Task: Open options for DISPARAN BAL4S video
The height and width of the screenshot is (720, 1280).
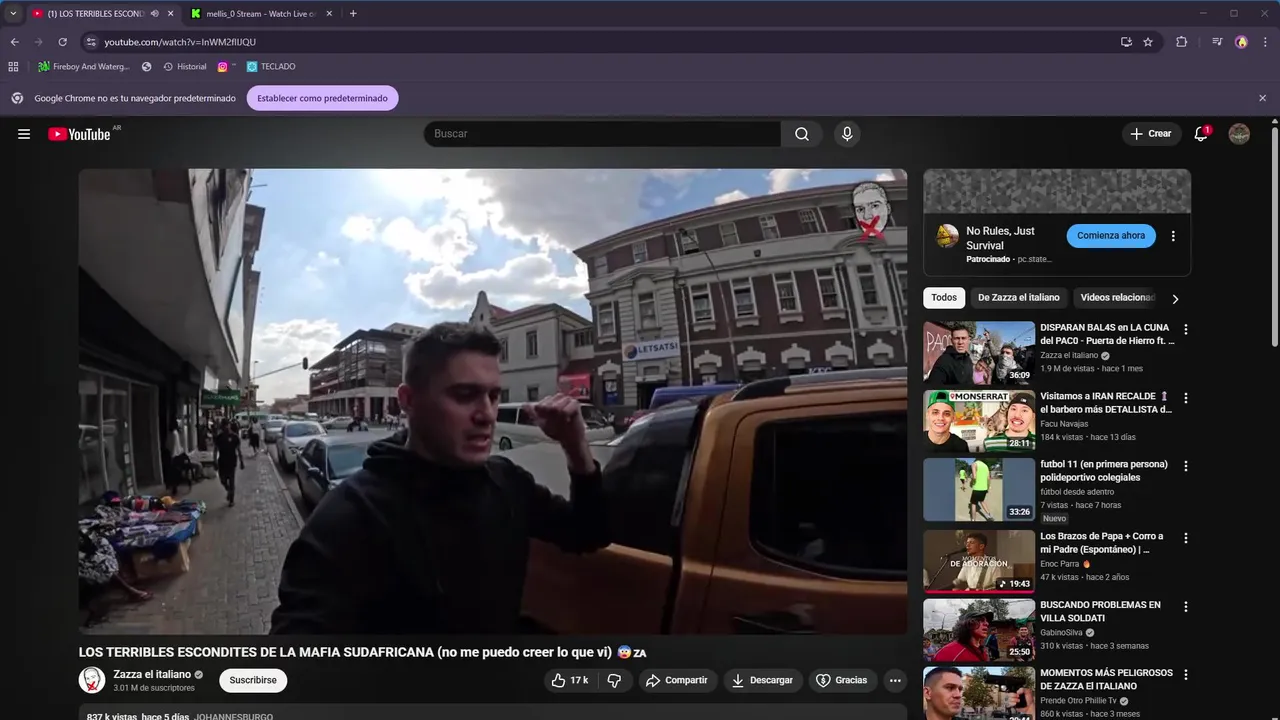Action: (1186, 329)
